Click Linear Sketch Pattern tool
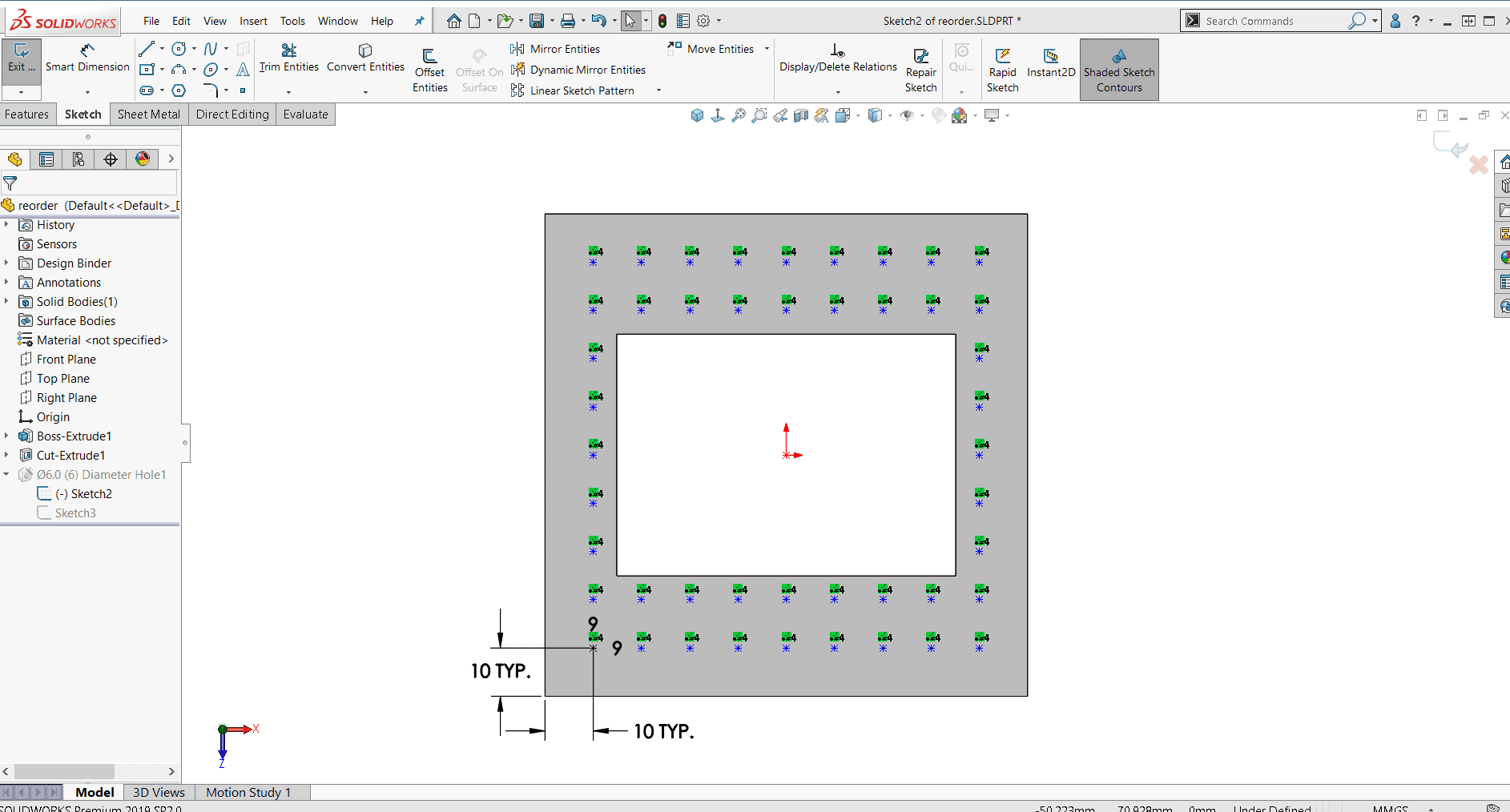 [572, 90]
